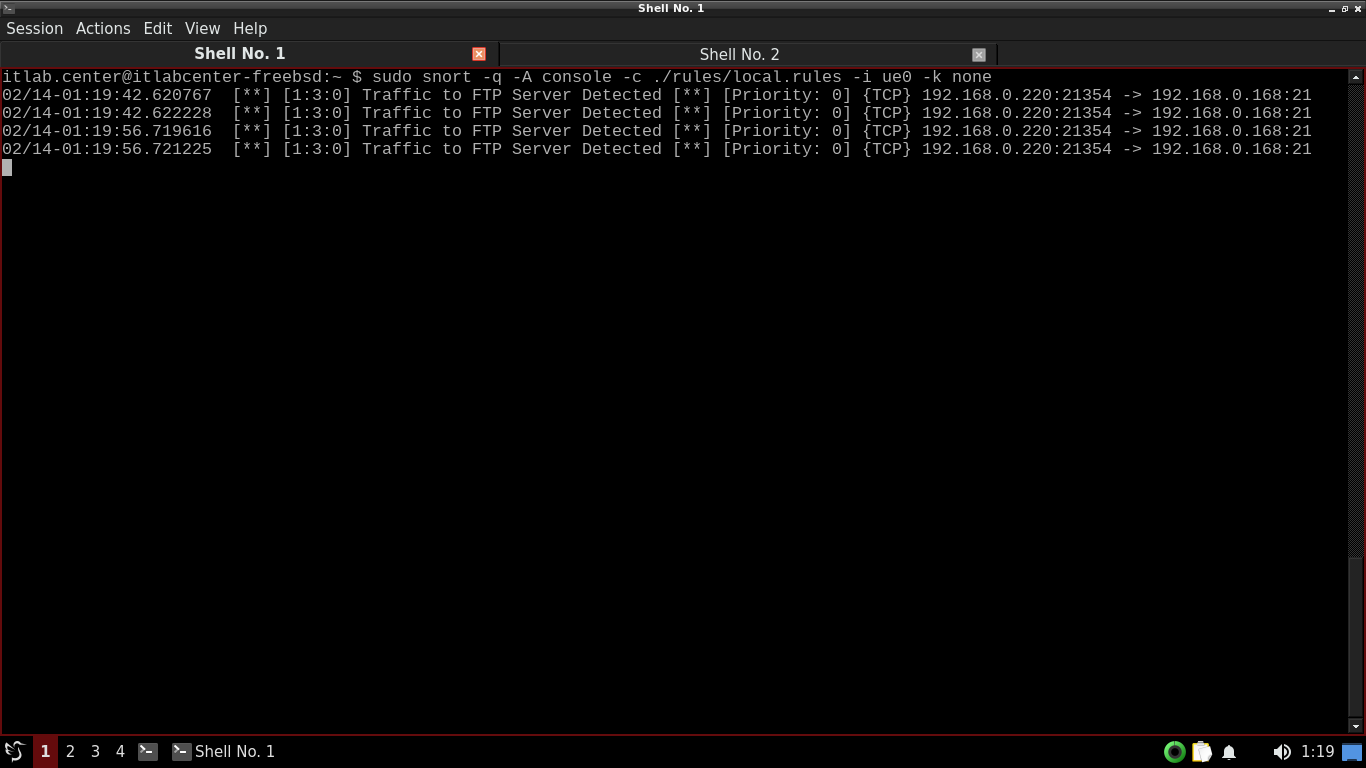Open the View menu

202,28
